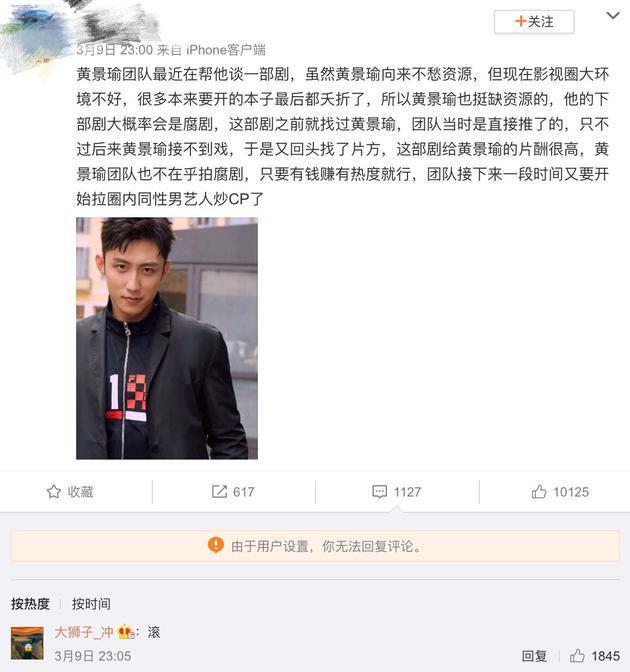The width and height of the screenshot is (630, 672).
Task: Click the membership badge next to username
Action: click(126, 632)
